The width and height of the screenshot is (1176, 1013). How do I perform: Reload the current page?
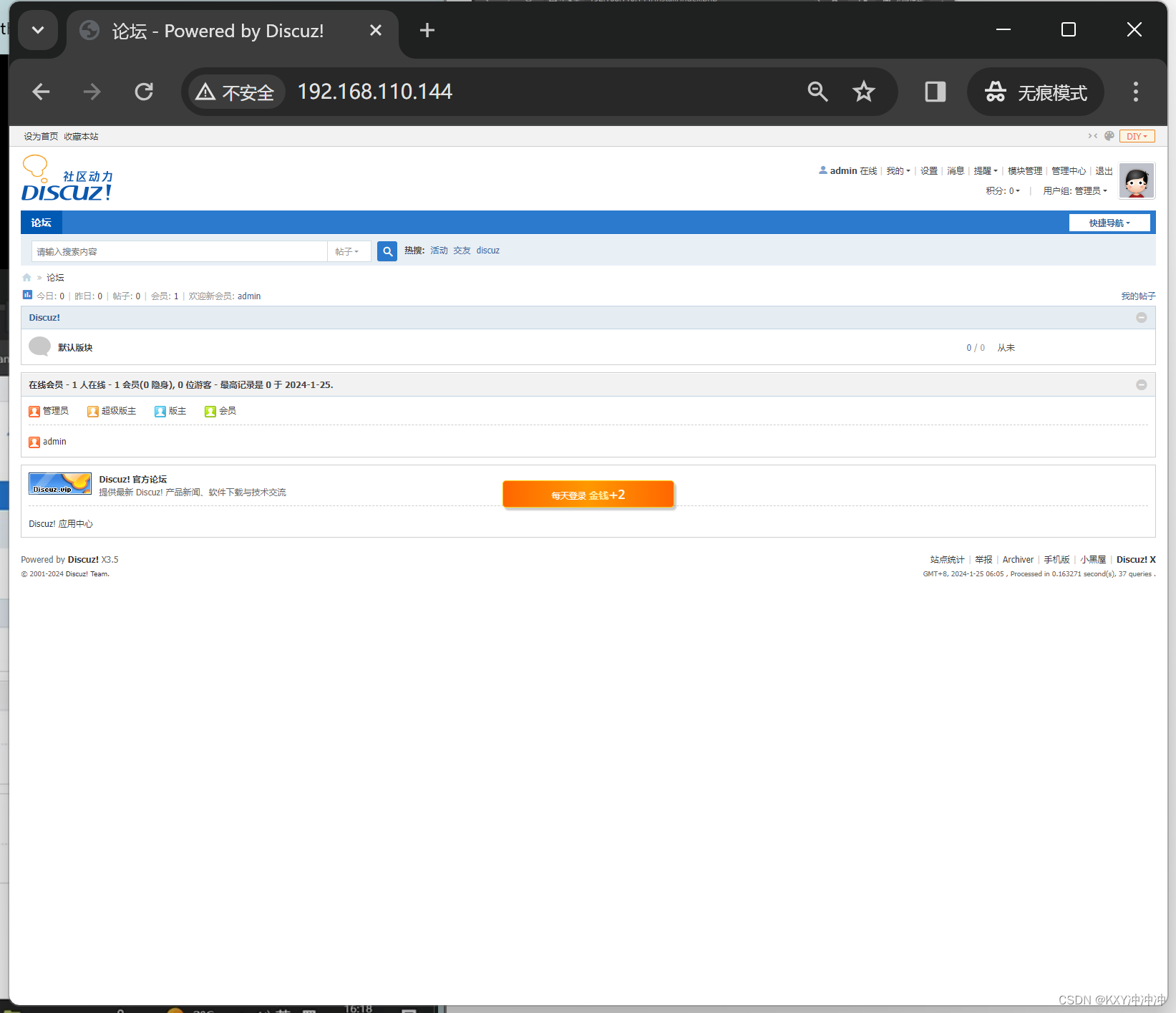click(144, 92)
